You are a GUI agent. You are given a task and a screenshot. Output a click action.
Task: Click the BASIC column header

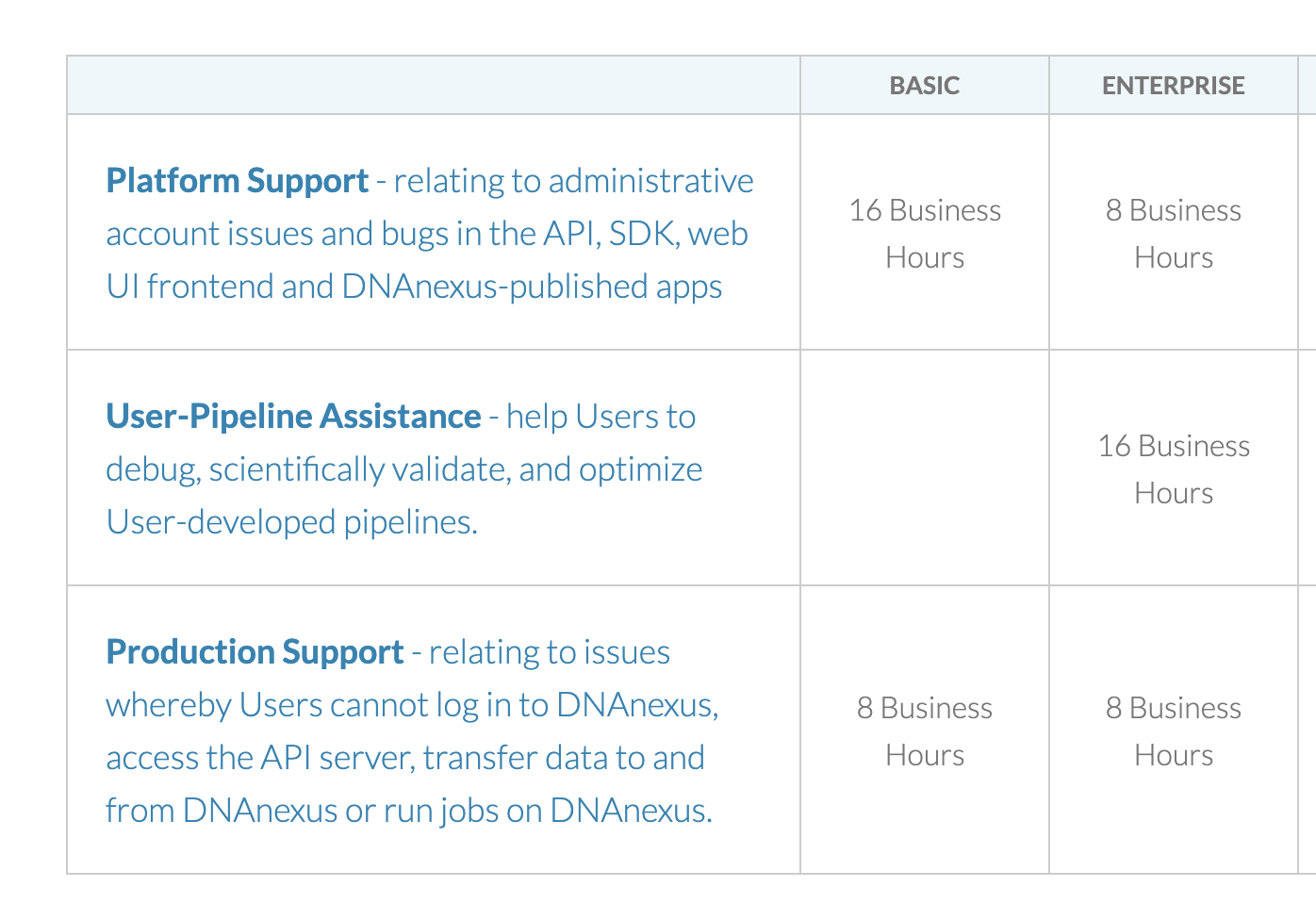tap(924, 86)
